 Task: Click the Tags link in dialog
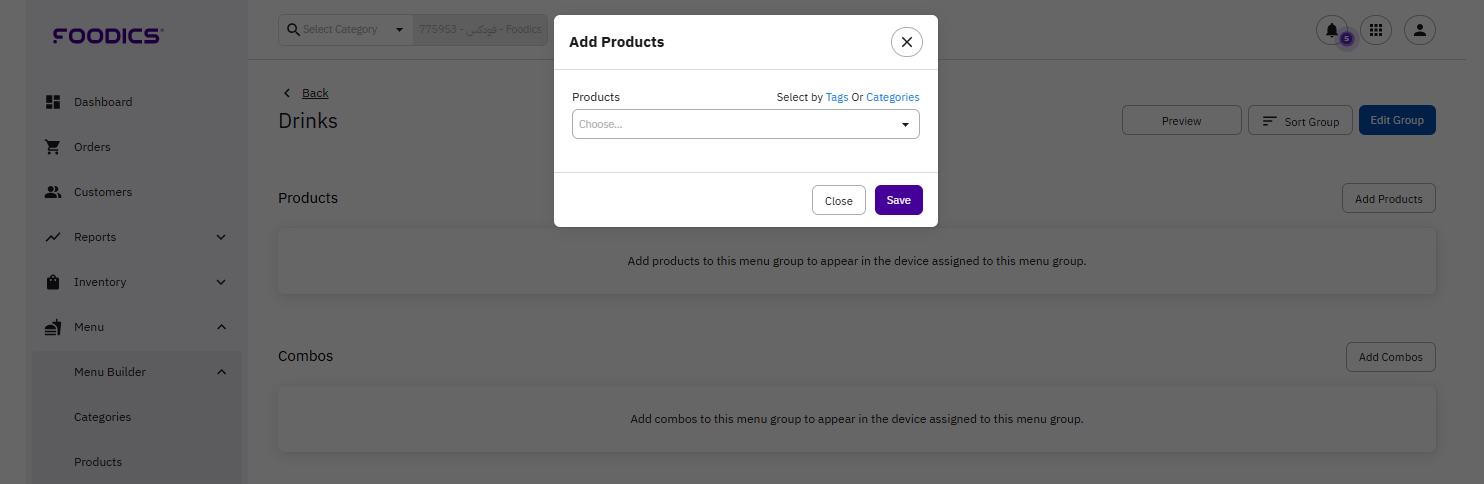[837, 97]
